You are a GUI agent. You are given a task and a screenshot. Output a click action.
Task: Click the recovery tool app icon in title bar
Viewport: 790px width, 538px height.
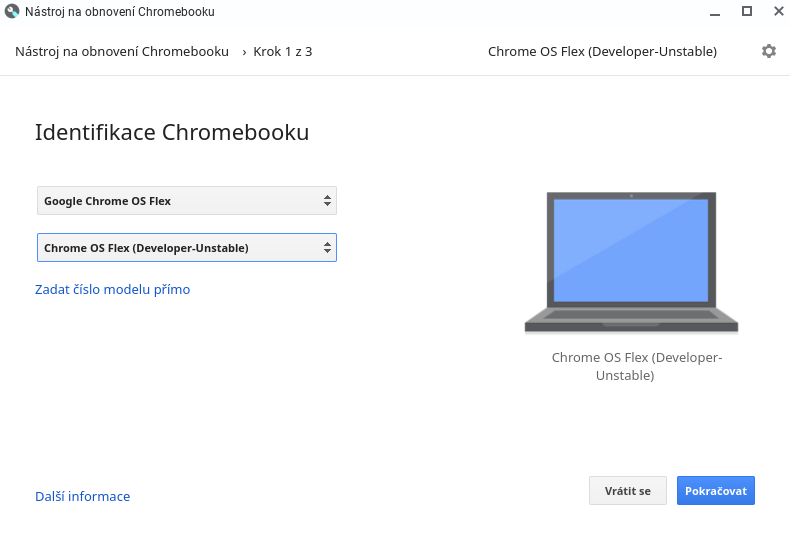[12, 11]
